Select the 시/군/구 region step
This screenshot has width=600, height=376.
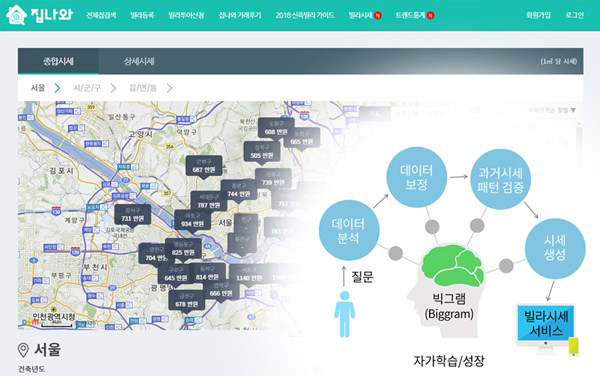pyautogui.click(x=87, y=88)
